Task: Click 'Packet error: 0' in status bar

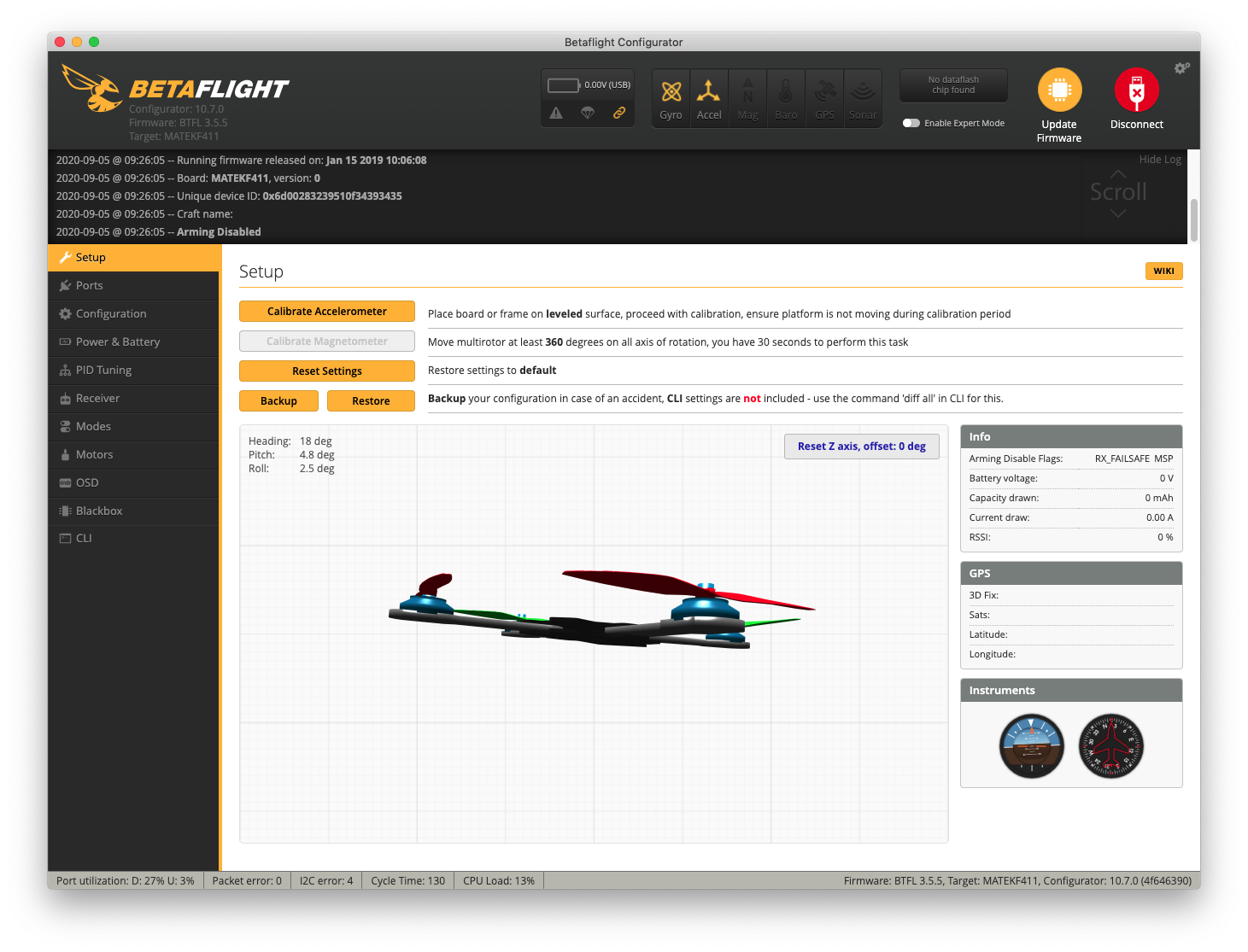Action: coord(247,881)
